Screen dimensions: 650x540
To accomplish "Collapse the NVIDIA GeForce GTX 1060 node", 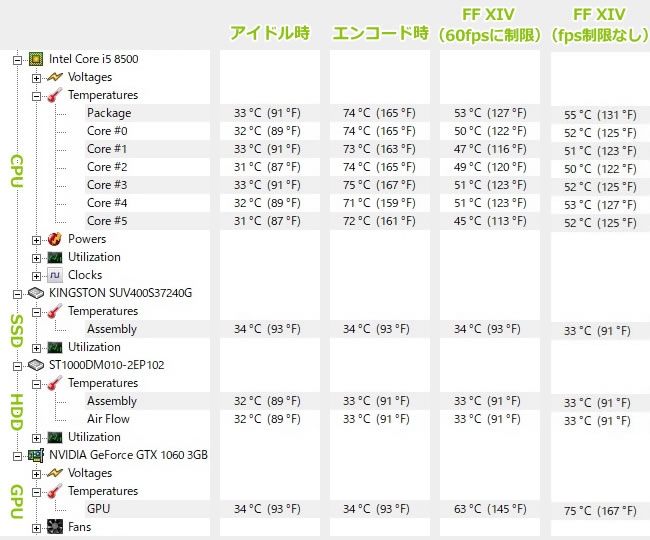I will click(17, 456).
